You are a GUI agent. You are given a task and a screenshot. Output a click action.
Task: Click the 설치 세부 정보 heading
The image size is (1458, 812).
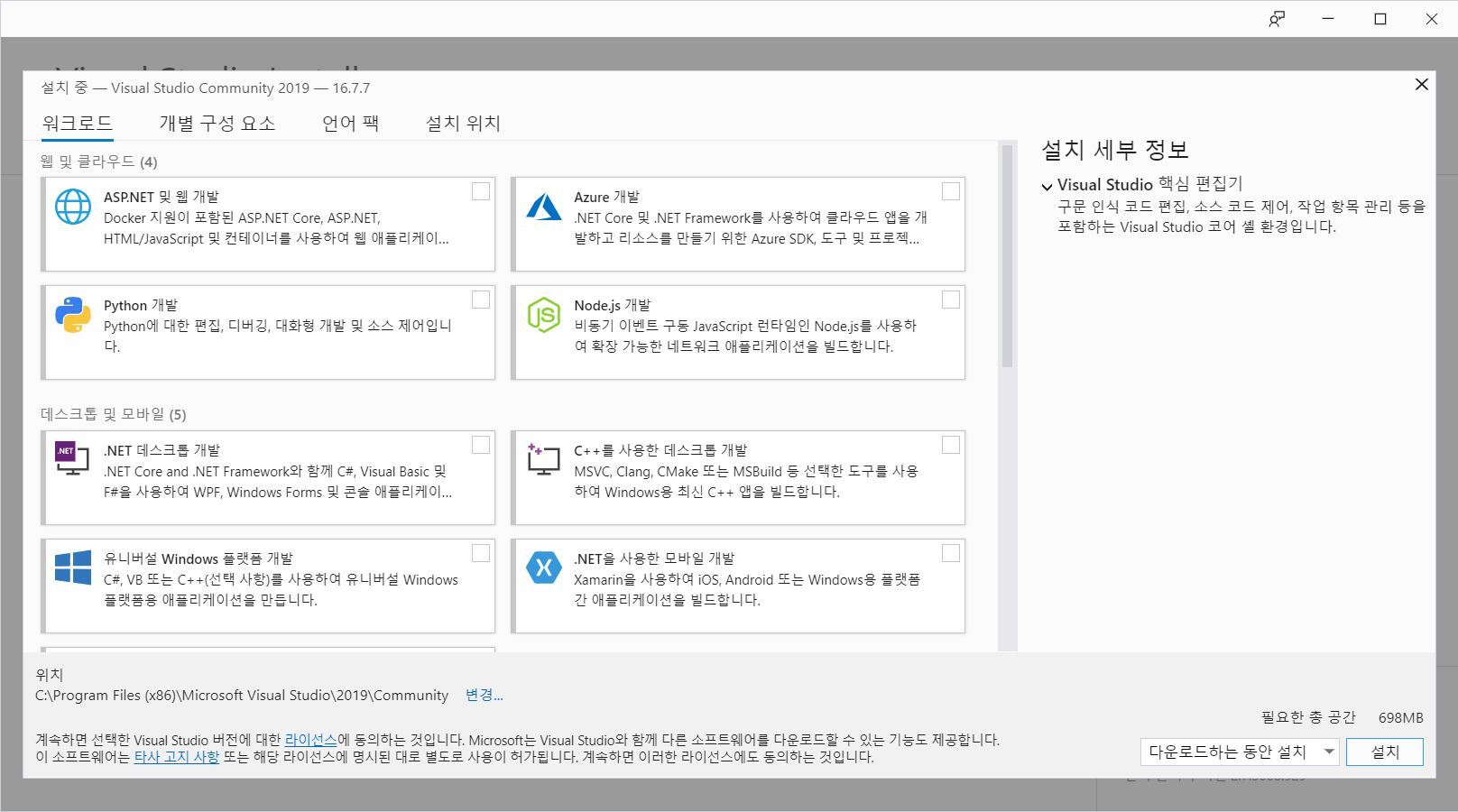[1115, 150]
